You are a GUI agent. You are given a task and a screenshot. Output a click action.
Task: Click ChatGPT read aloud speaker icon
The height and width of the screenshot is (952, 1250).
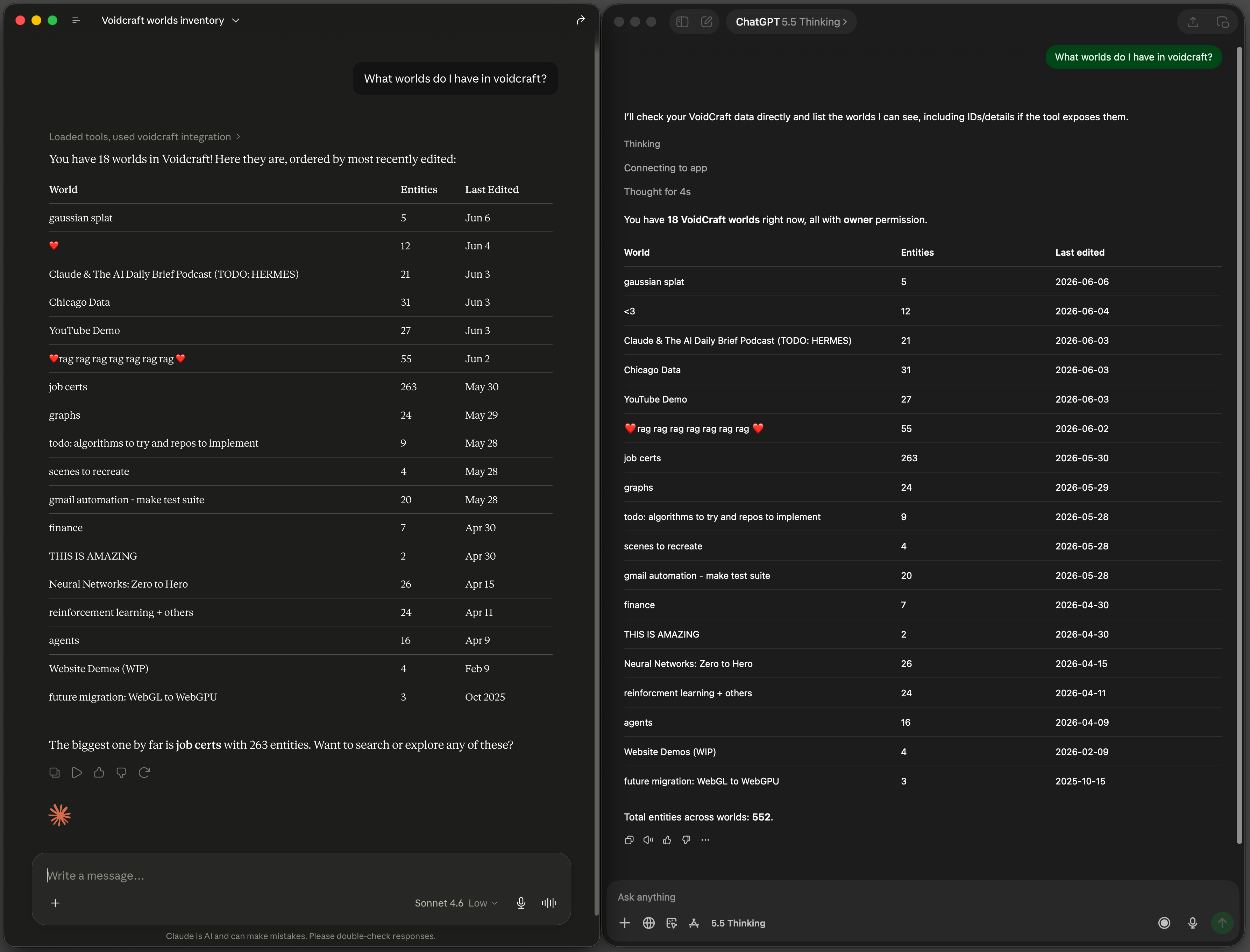point(648,840)
